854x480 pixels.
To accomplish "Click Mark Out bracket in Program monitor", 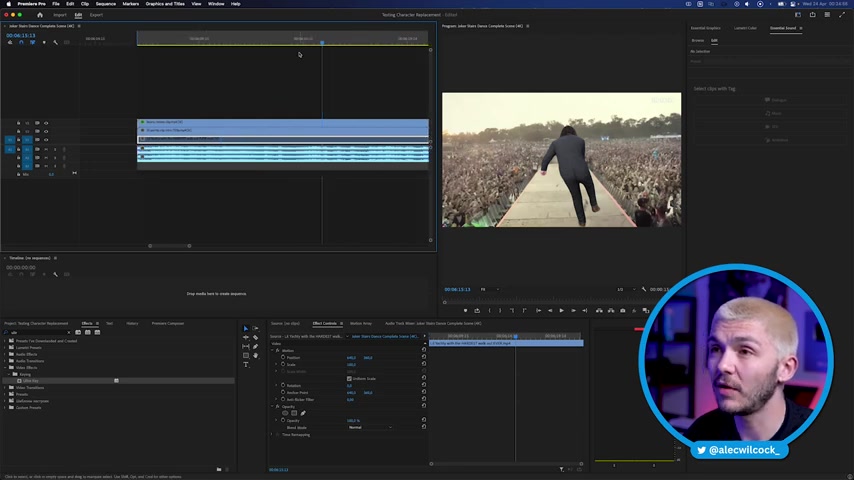I will click(x=500, y=311).
